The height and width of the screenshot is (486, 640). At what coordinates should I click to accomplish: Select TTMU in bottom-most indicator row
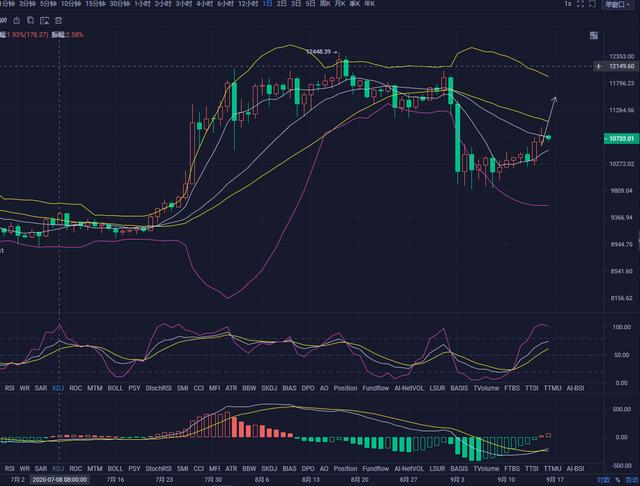click(553, 468)
